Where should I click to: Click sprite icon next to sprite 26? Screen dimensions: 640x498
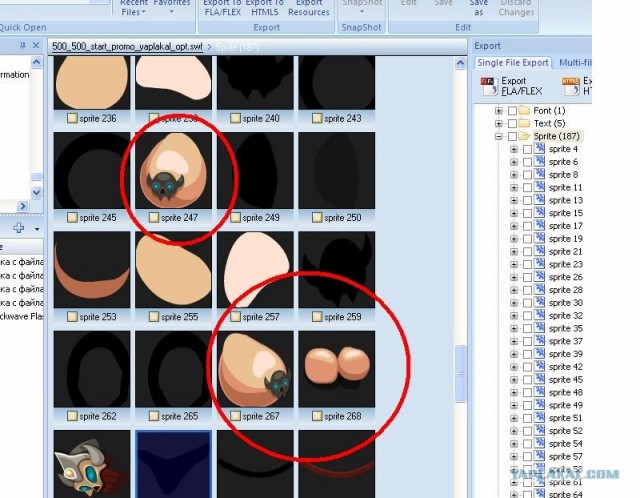[x=539, y=277]
